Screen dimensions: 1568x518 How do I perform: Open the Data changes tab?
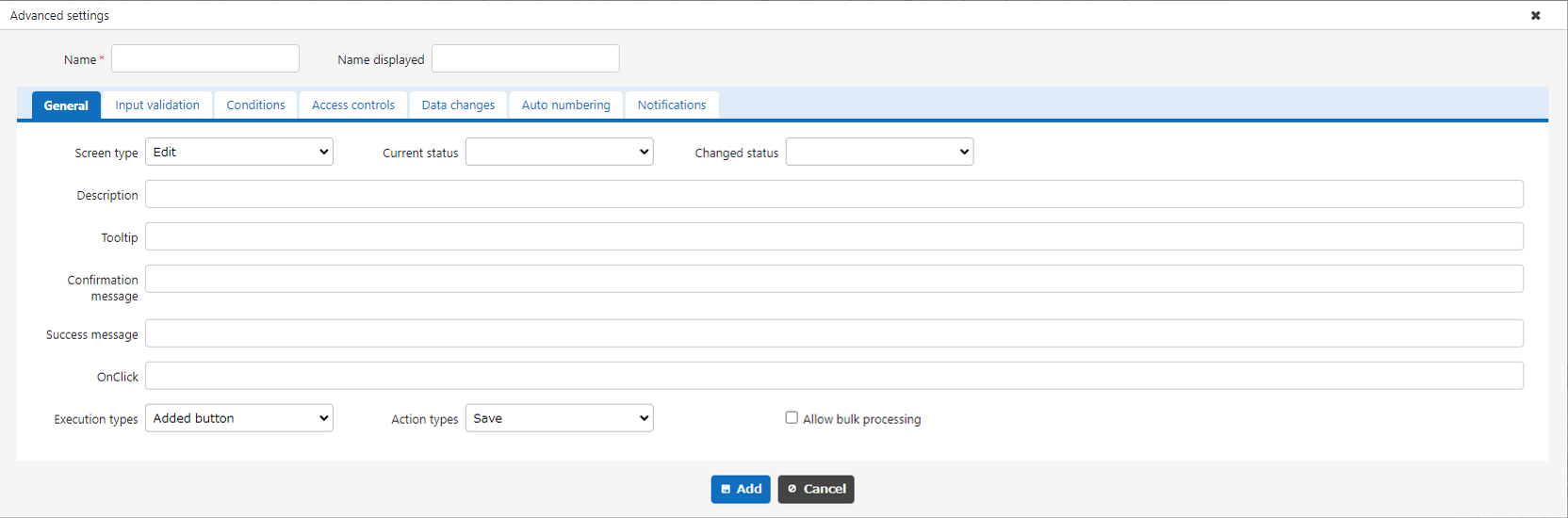coord(458,105)
